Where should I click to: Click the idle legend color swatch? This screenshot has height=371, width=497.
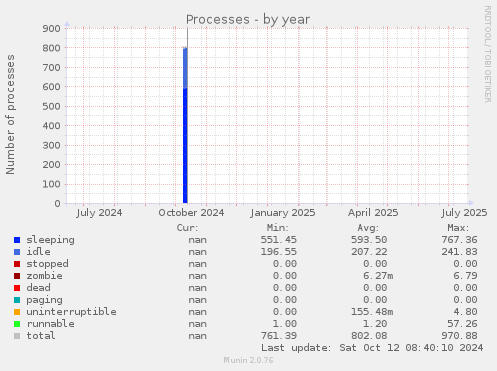point(17,252)
